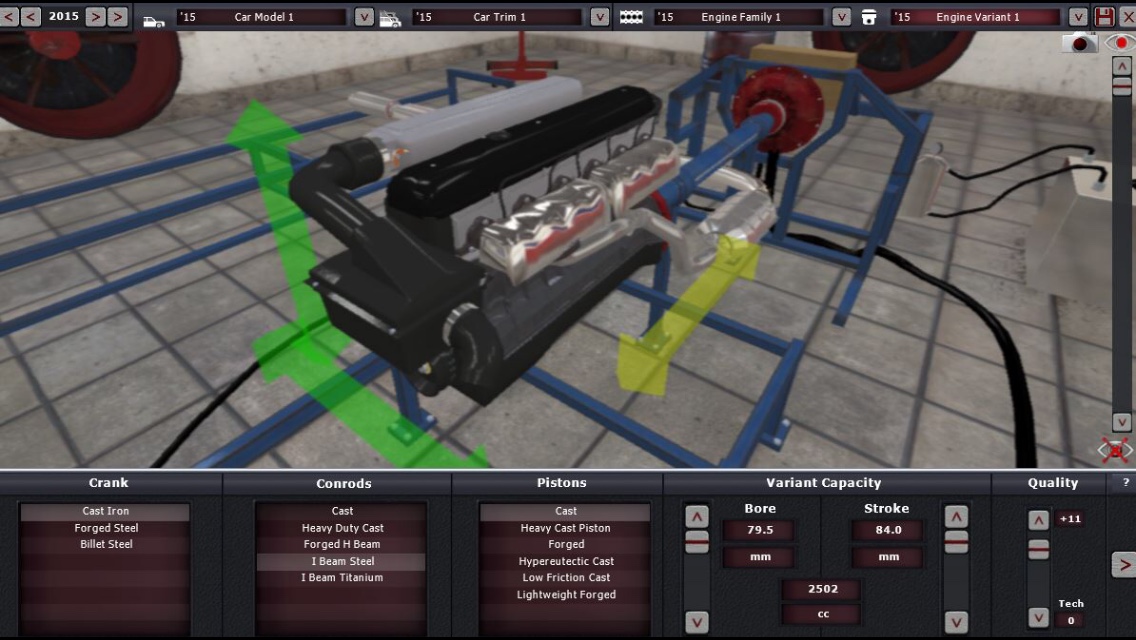Advance to next year with single arrow
Image resolution: width=1136 pixels, height=640 pixels.
click(95, 16)
